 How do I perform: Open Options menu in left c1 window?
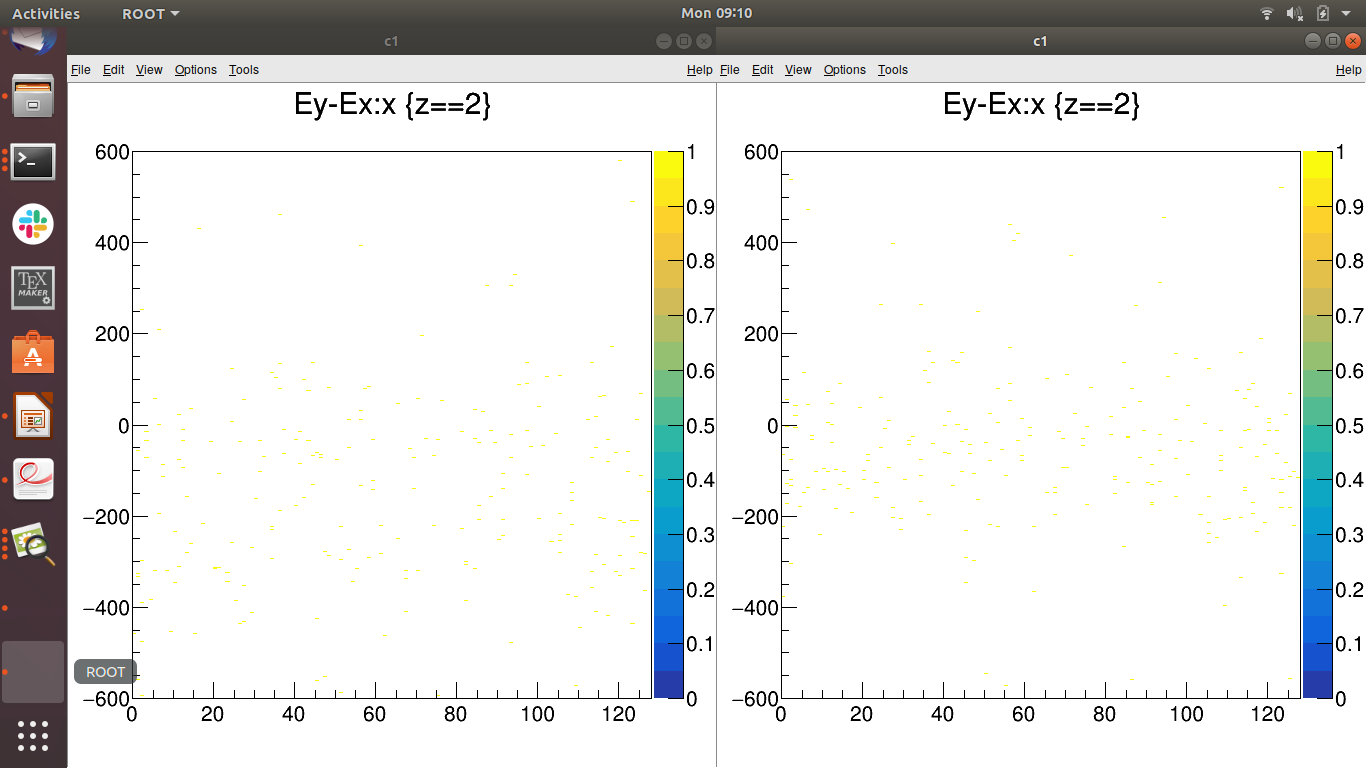click(196, 69)
